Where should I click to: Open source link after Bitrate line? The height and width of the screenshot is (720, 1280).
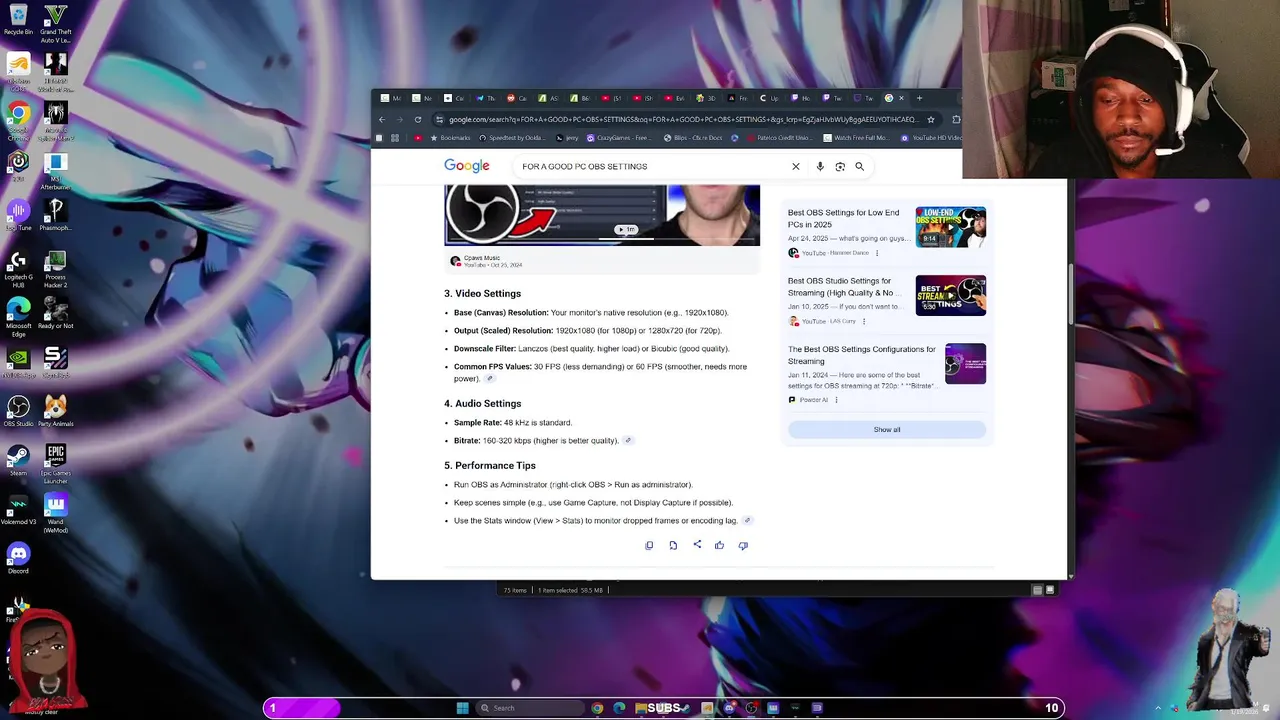[x=628, y=441]
